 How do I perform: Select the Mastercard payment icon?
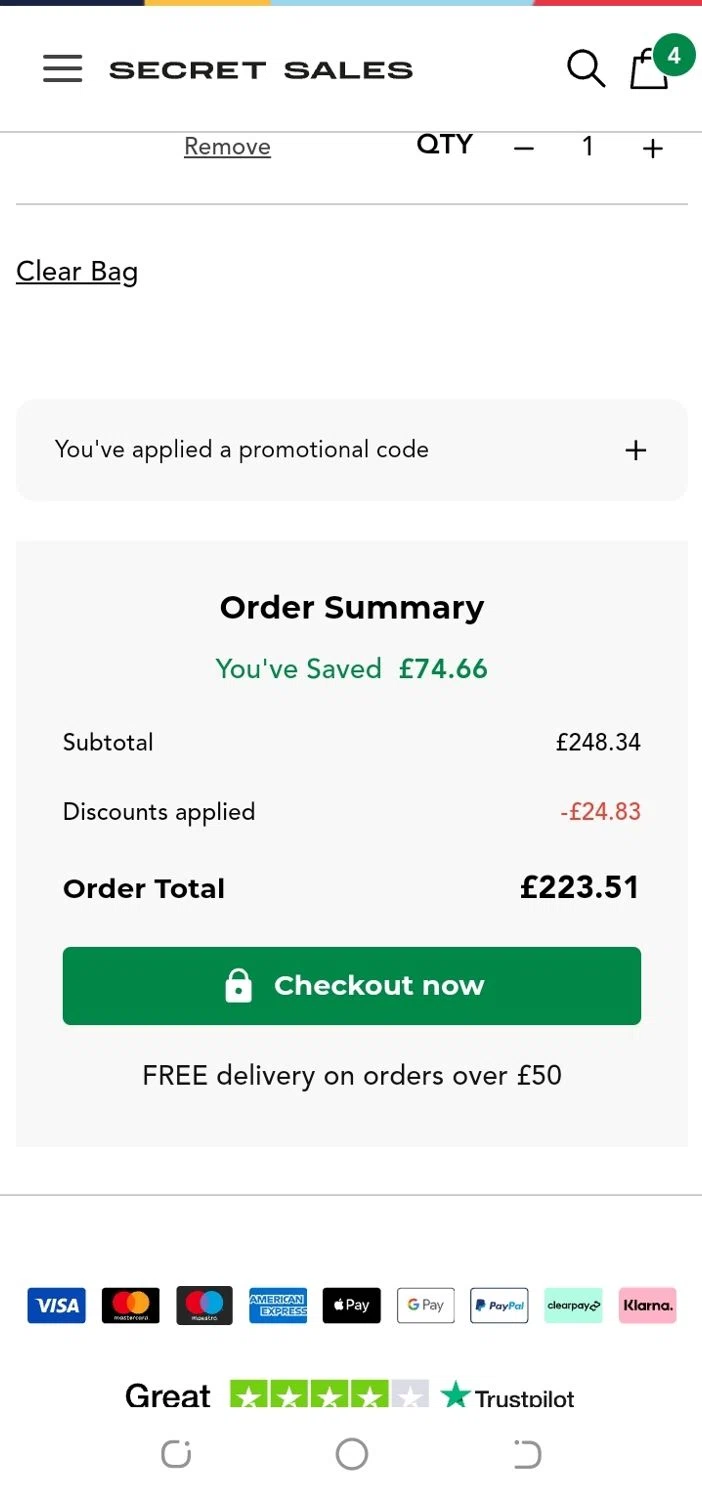[130, 1305]
